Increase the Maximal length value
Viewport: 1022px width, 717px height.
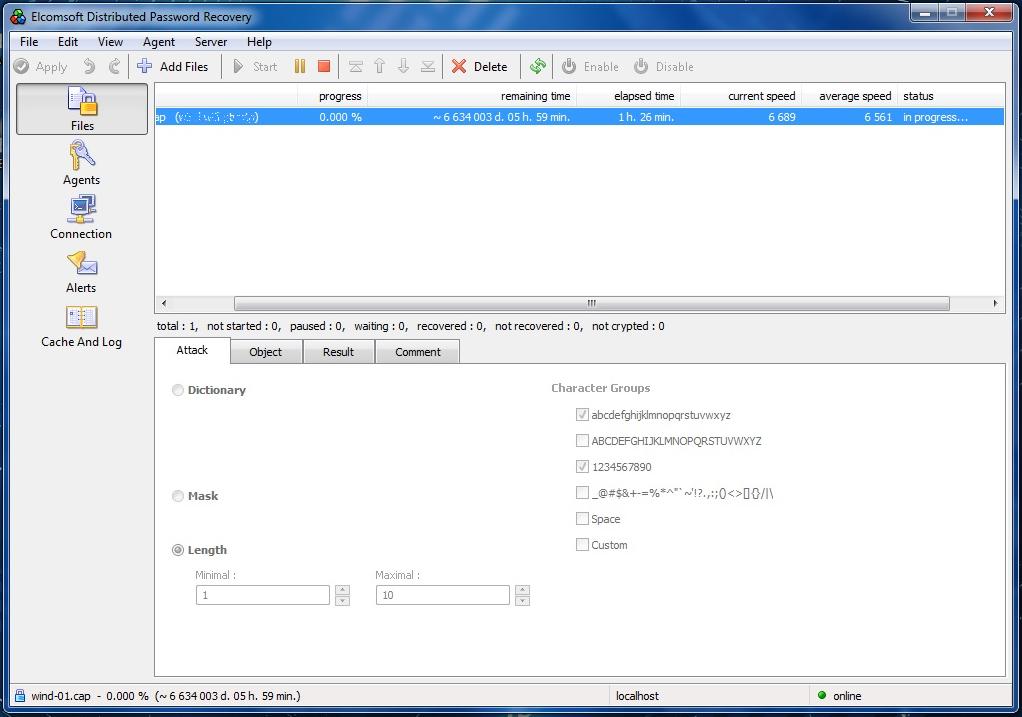(523, 590)
